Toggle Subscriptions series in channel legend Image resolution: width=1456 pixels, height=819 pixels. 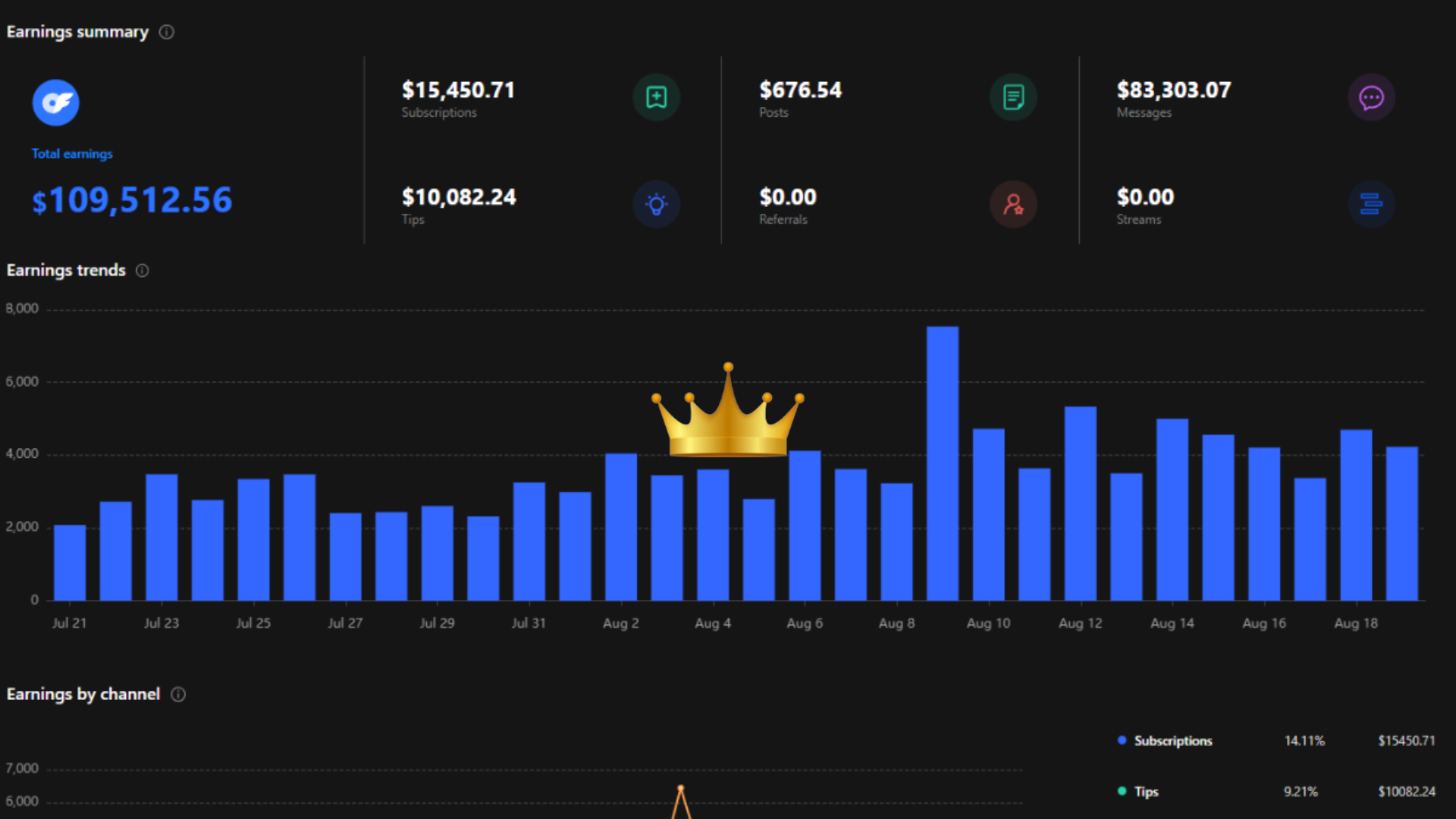point(1172,741)
